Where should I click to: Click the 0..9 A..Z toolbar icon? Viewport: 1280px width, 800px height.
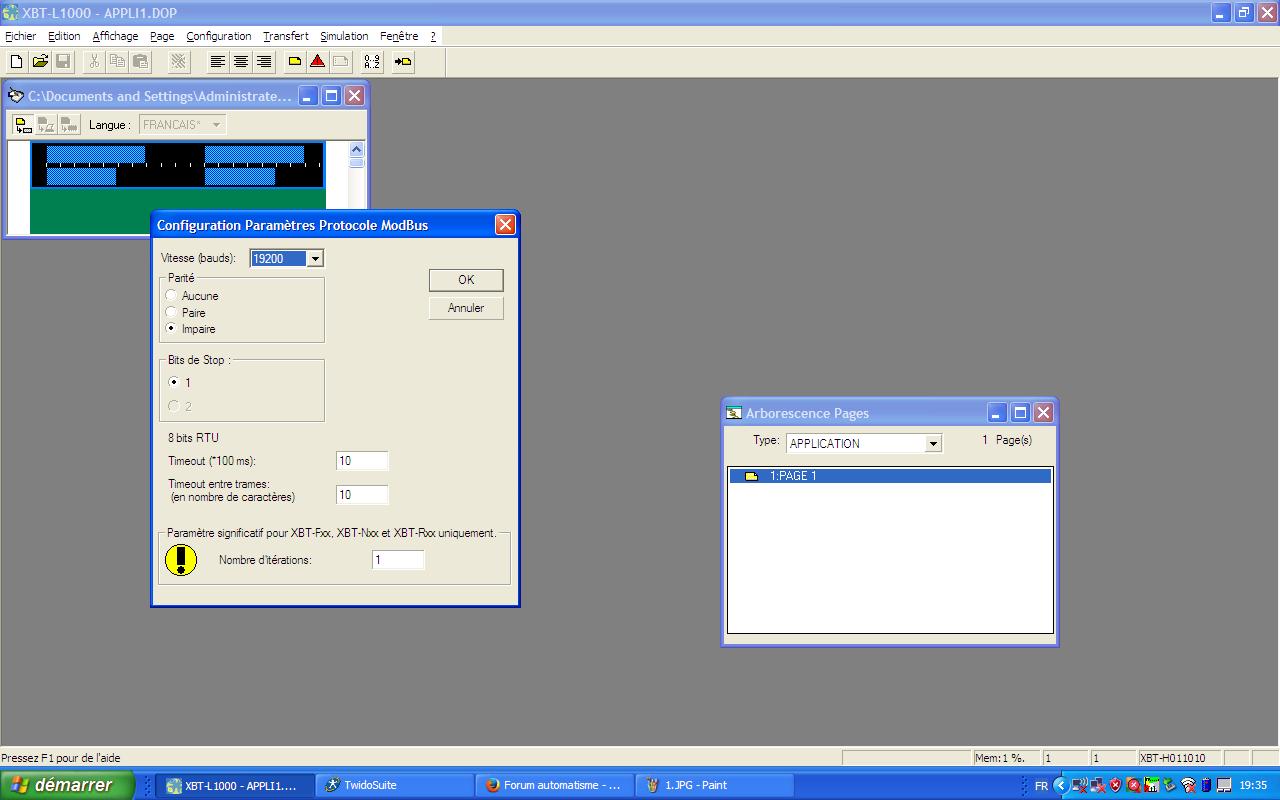pyautogui.click(x=371, y=62)
